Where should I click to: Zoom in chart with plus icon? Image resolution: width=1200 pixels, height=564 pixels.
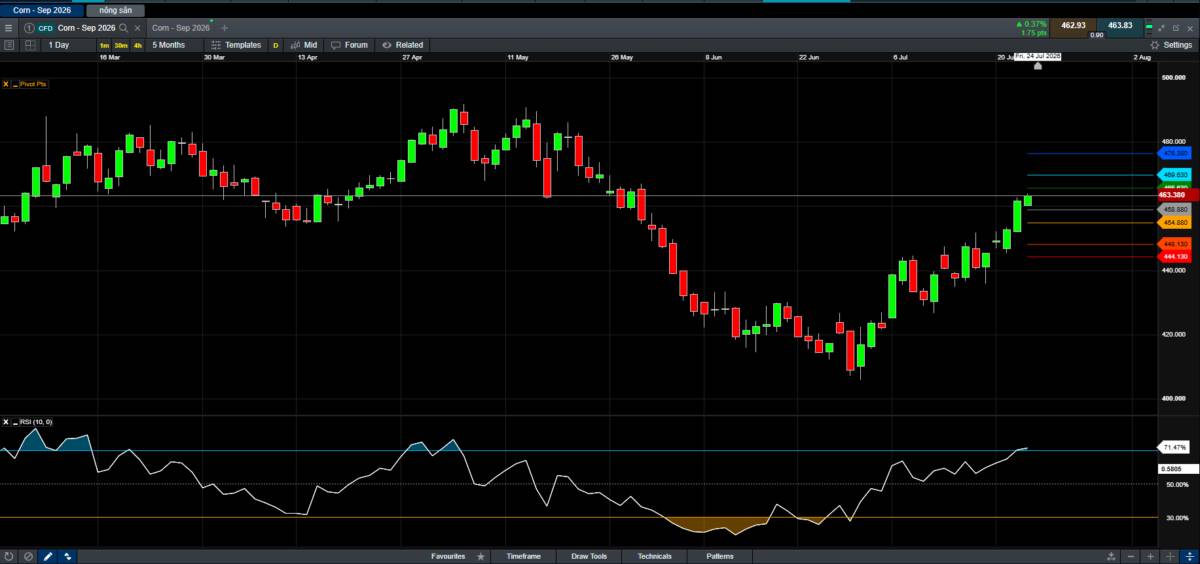[1150, 556]
